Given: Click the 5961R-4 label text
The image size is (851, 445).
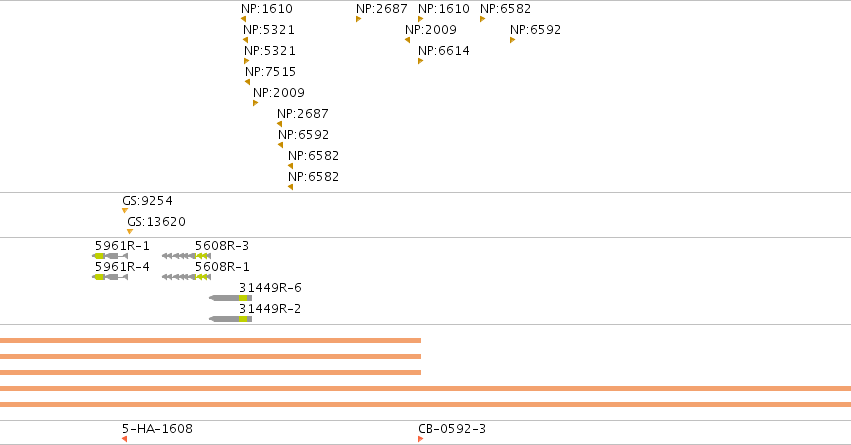Looking at the screenshot, I should click(x=122, y=267).
